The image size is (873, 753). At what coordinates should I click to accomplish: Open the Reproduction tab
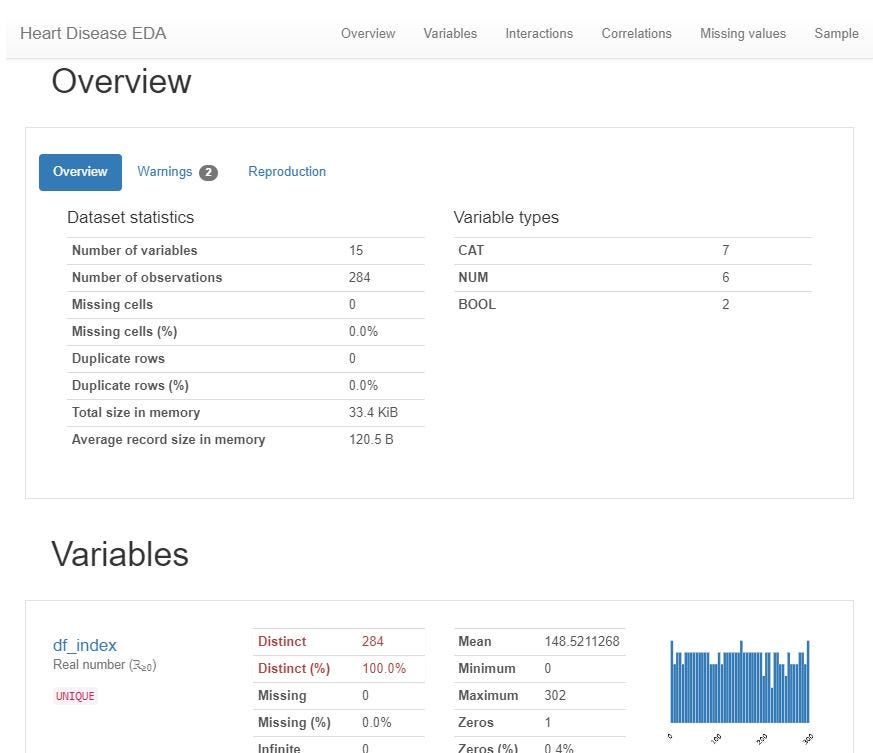point(287,172)
